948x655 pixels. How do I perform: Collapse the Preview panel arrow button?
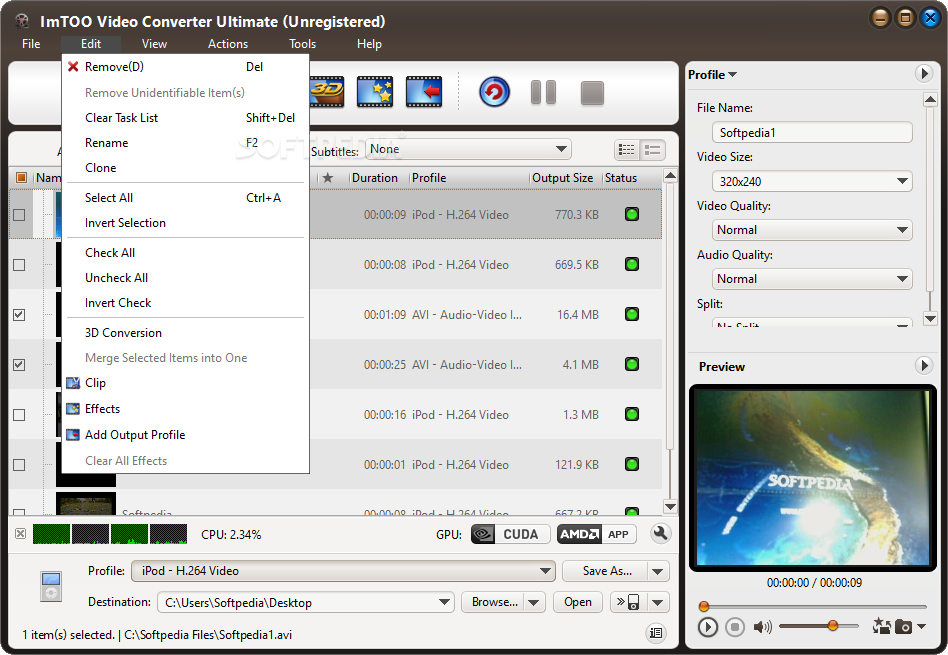[923, 365]
